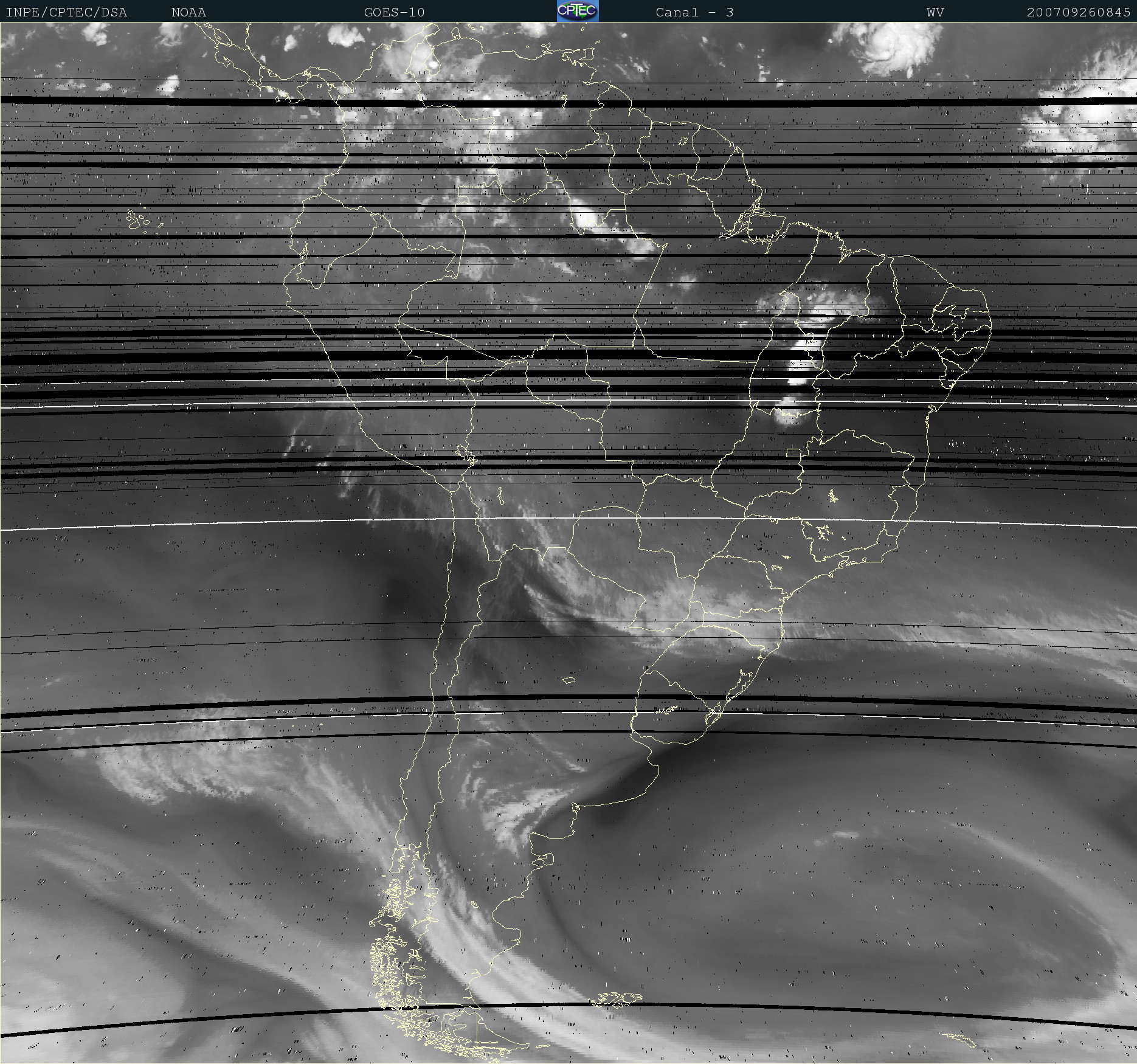Screen dimensions: 1137x1064
Task: Select the Canal - 3 channel label
Action: point(694,12)
